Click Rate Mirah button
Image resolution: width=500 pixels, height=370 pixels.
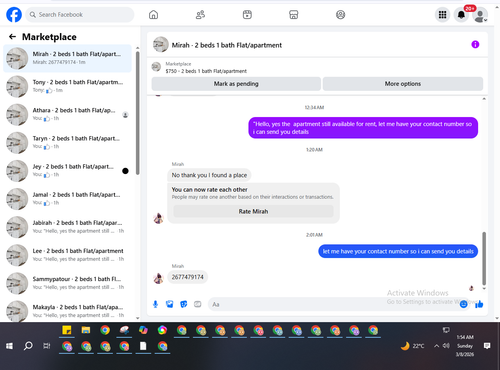pos(253,211)
